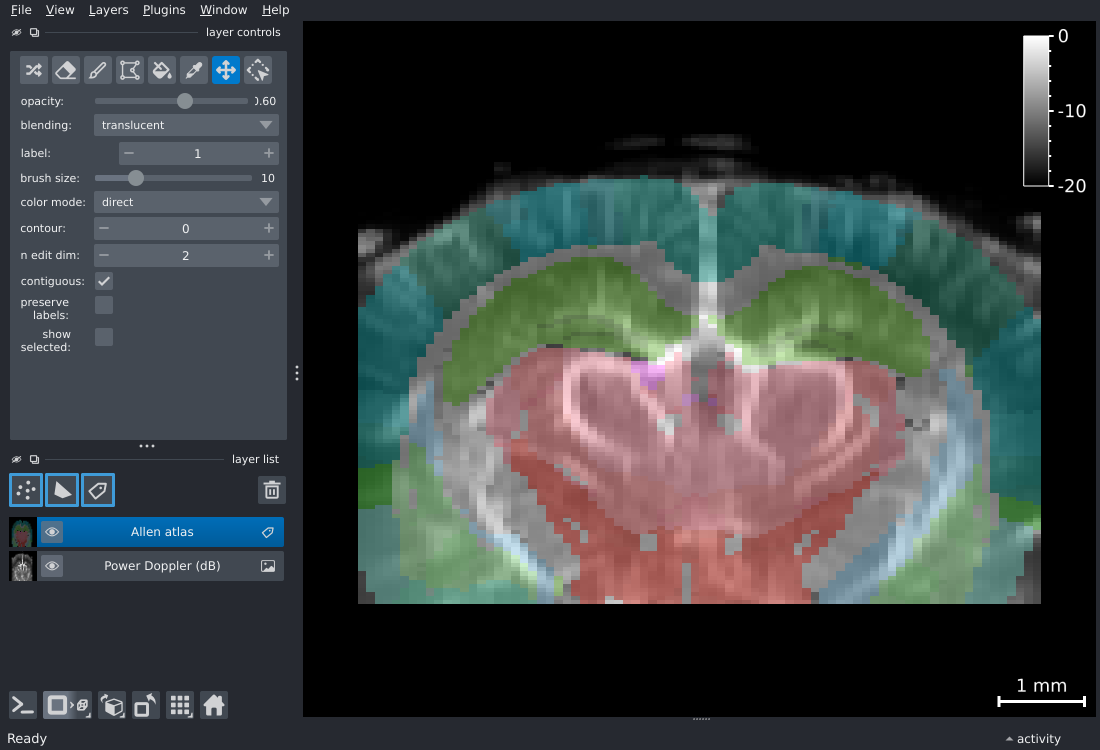This screenshot has width=1100, height=750.
Task: Open the File menu
Action: pyautogui.click(x=21, y=10)
